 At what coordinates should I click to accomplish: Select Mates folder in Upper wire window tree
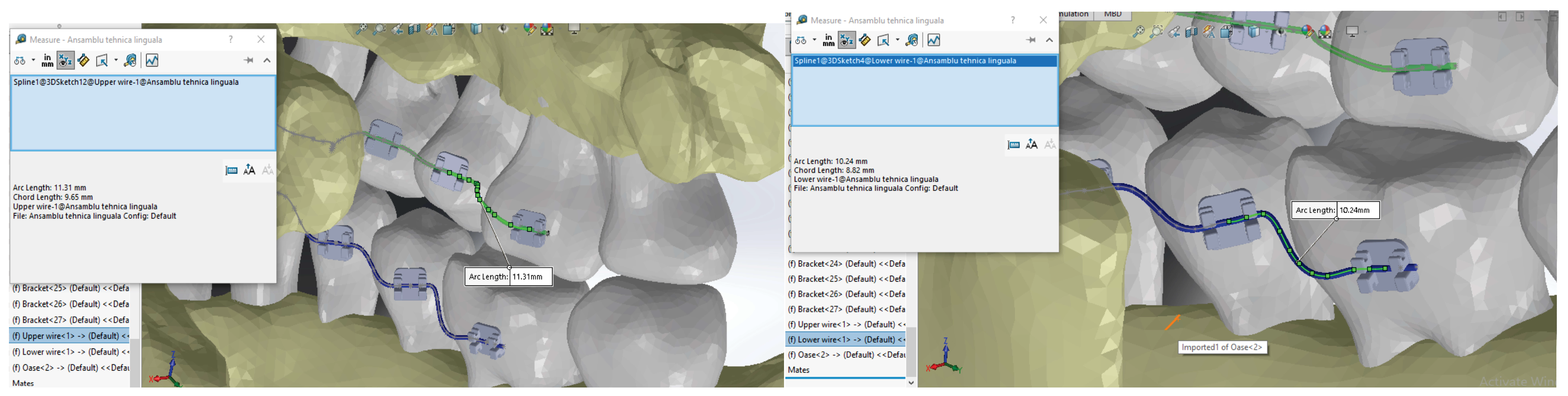pos(23,383)
